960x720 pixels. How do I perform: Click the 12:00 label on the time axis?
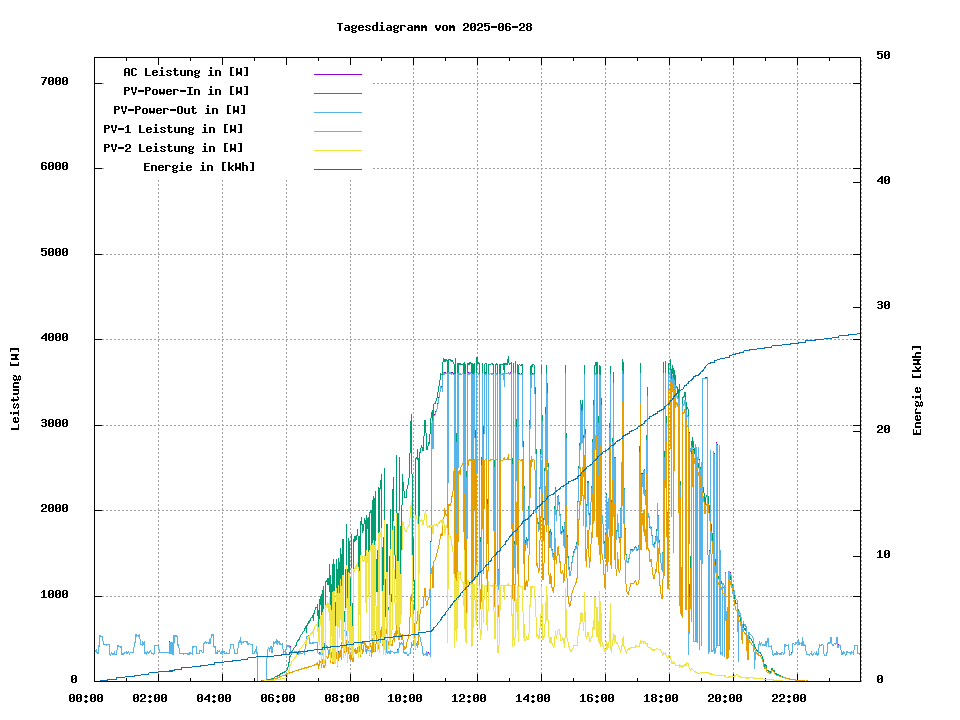pos(469,698)
